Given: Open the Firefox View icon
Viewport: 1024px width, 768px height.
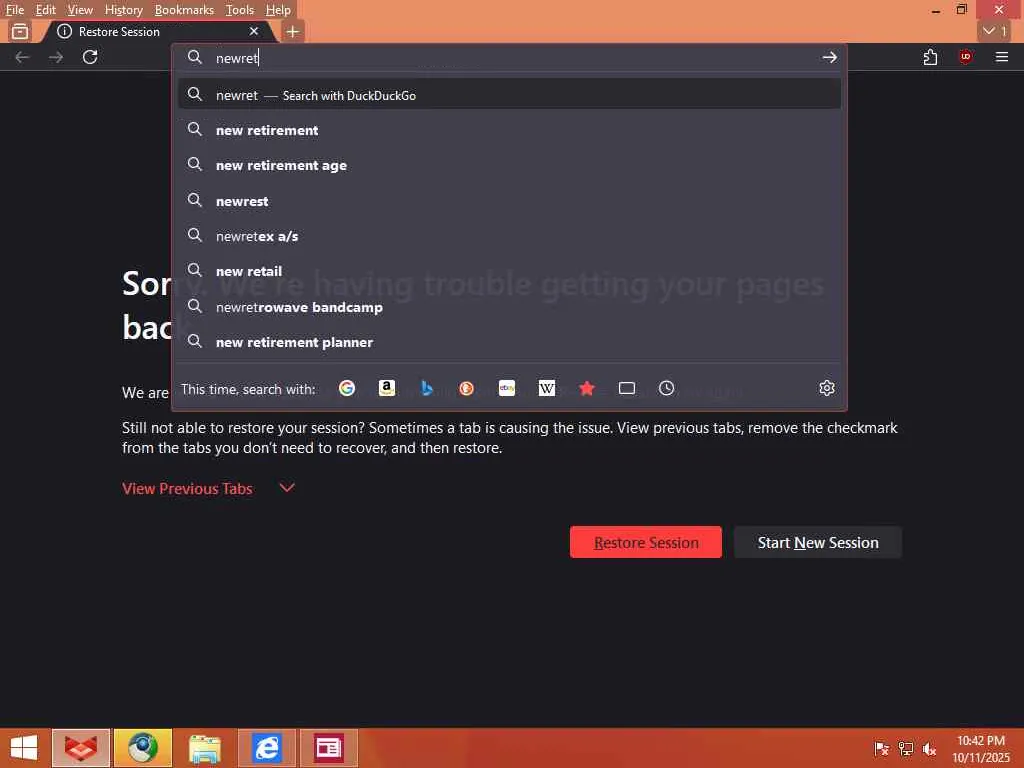Looking at the screenshot, I should pos(20,31).
